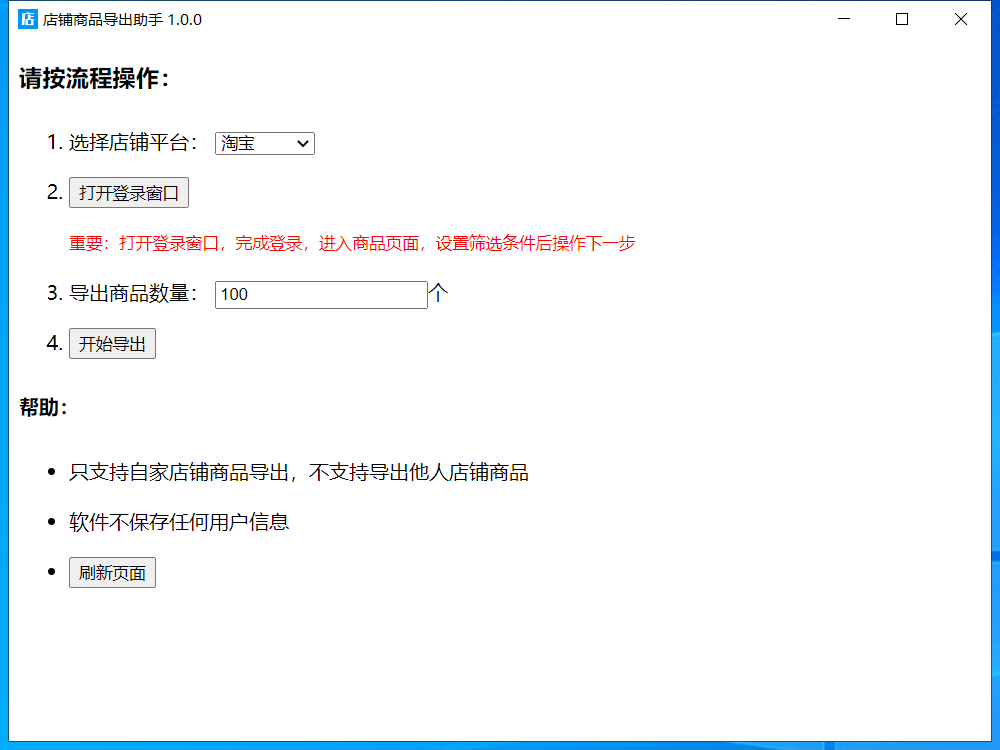Start export with 开始导出 button
Screen dimensions: 1000x750
112,344
